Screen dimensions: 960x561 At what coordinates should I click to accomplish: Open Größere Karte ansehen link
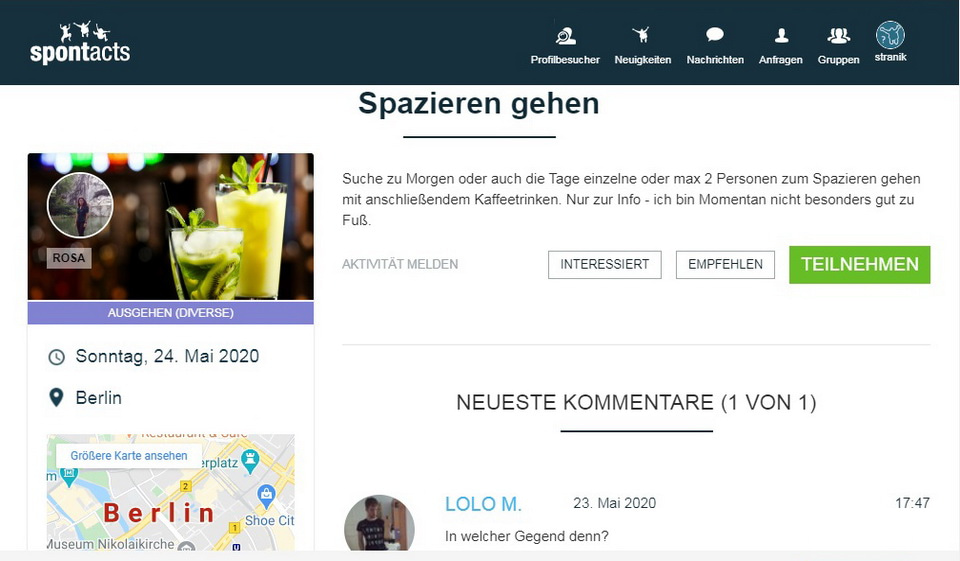coord(129,456)
